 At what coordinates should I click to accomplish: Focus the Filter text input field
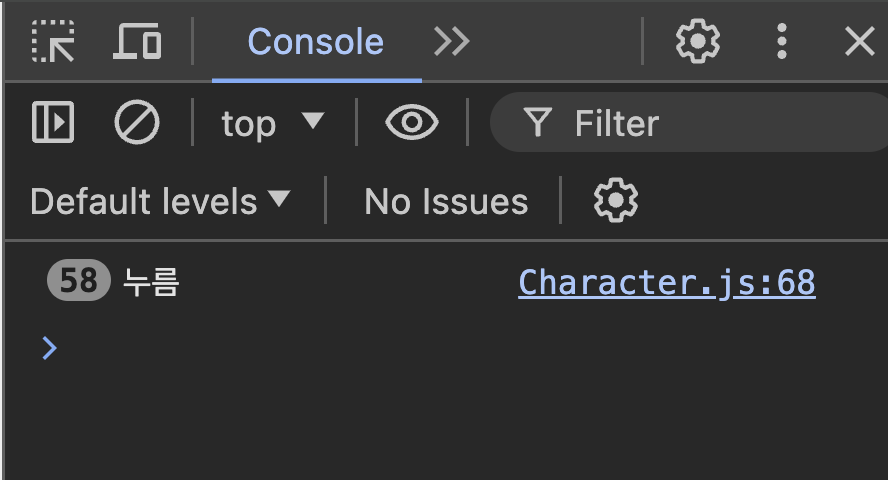(720, 123)
